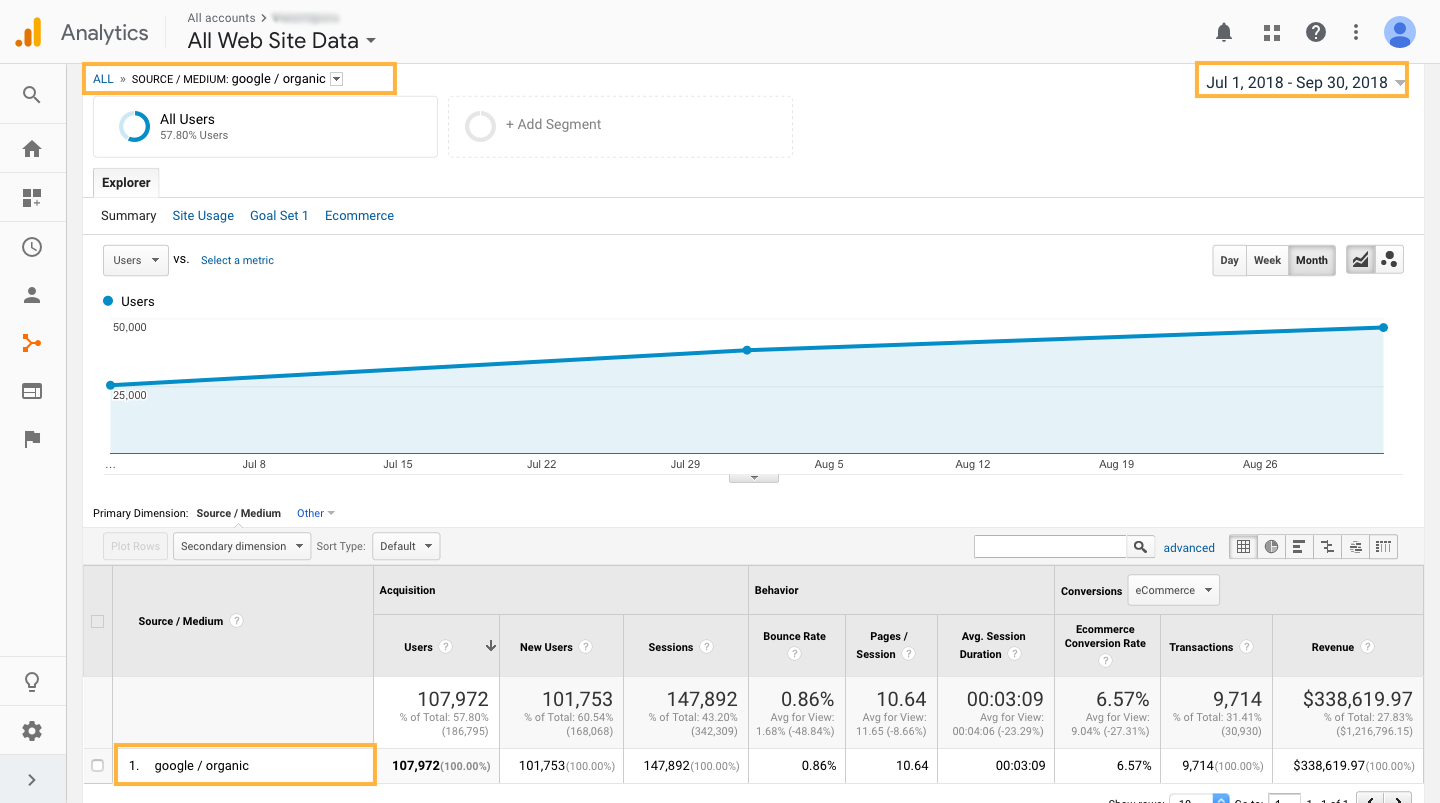
Task: Click into the table search field
Action: [1051, 547]
